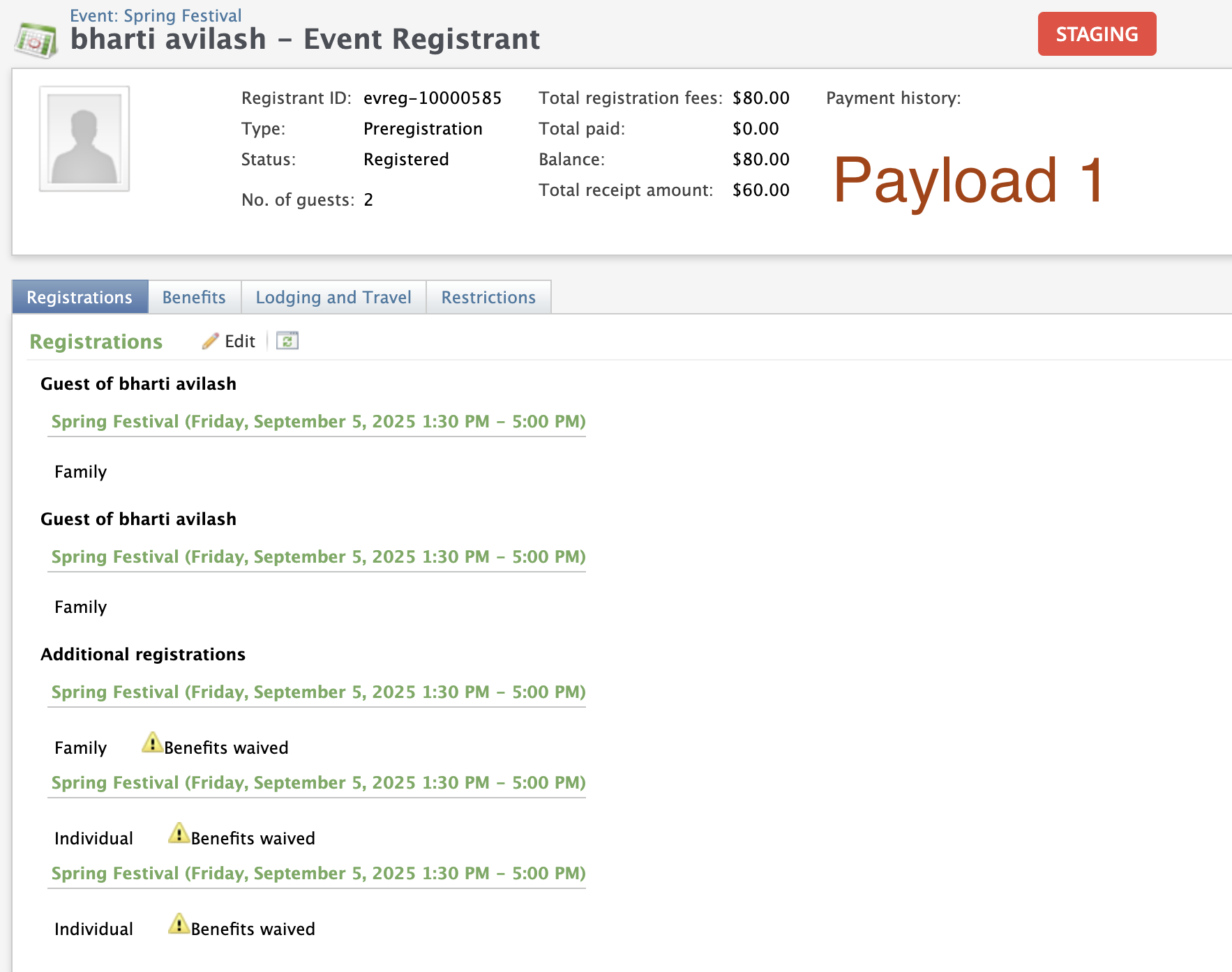Switch to the Lodging and Travel tab
The width and height of the screenshot is (1232, 972).
point(333,297)
